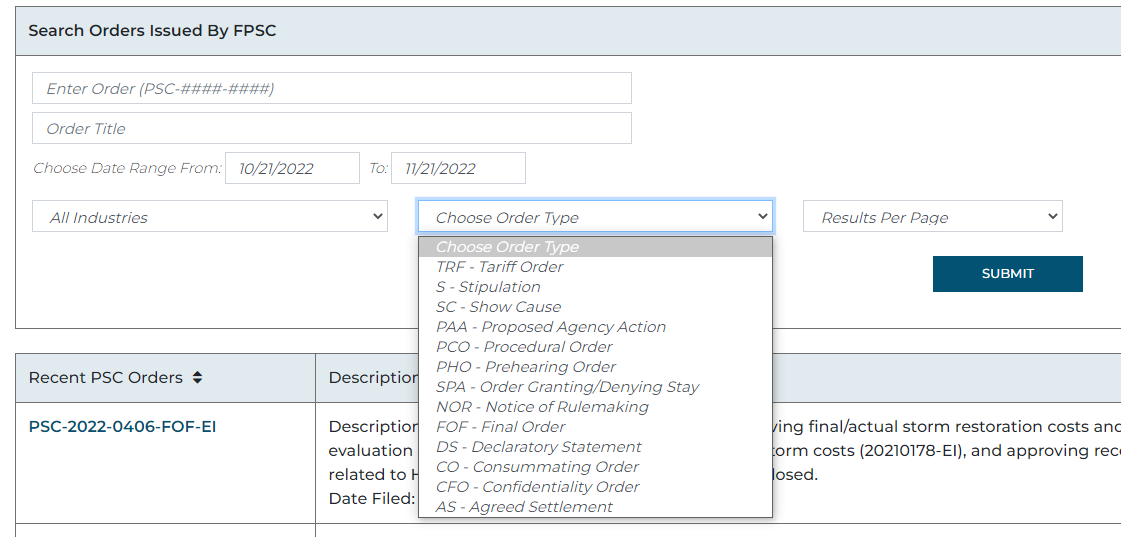Choose FOF - Final Order option

tap(500, 427)
